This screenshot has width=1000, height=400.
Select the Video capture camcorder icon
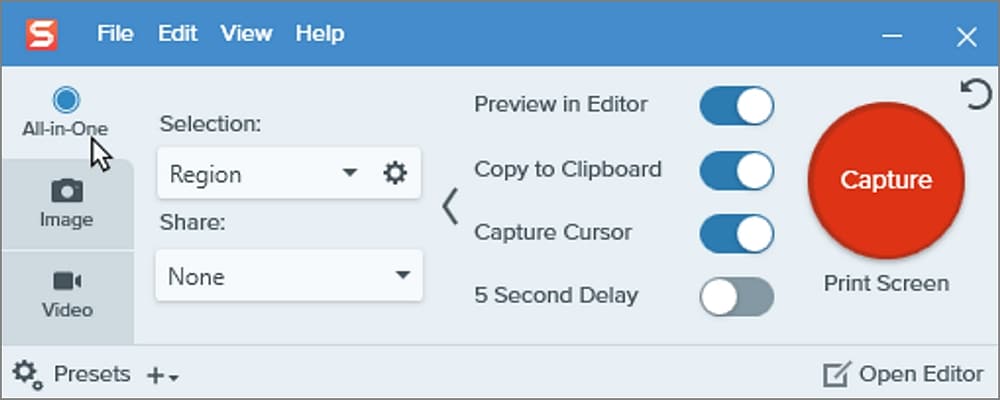click(66, 281)
